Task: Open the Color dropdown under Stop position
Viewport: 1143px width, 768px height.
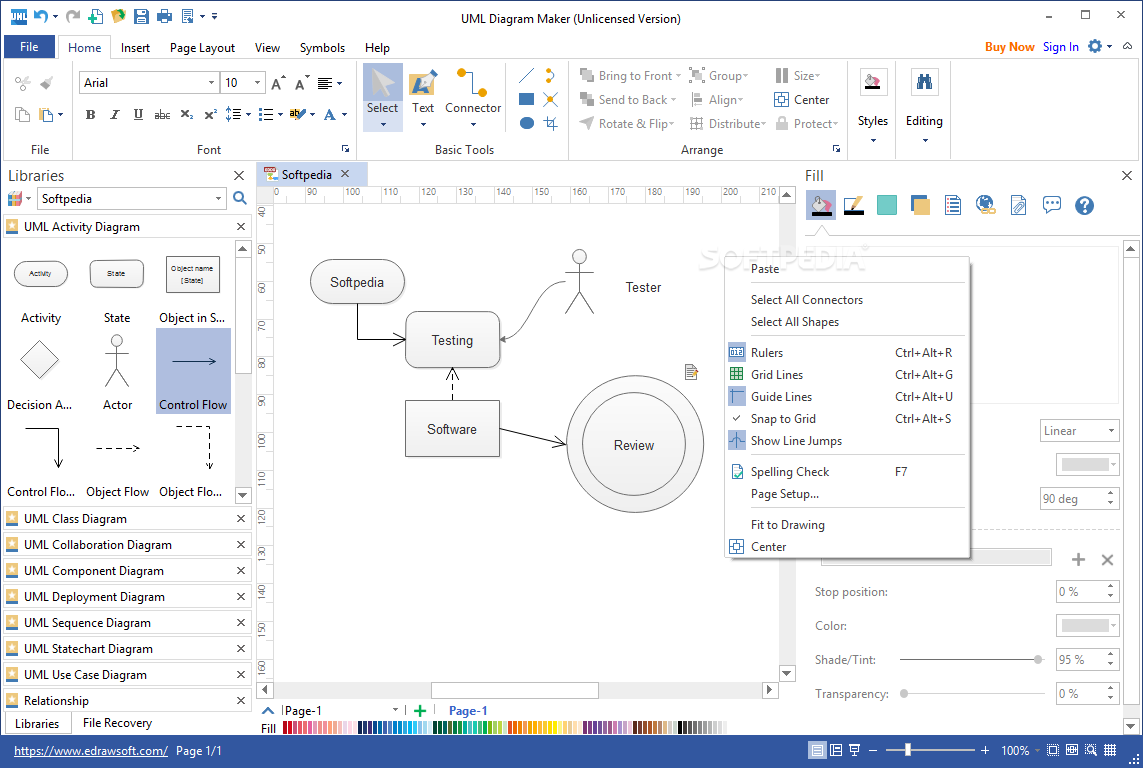Action: click(1113, 625)
